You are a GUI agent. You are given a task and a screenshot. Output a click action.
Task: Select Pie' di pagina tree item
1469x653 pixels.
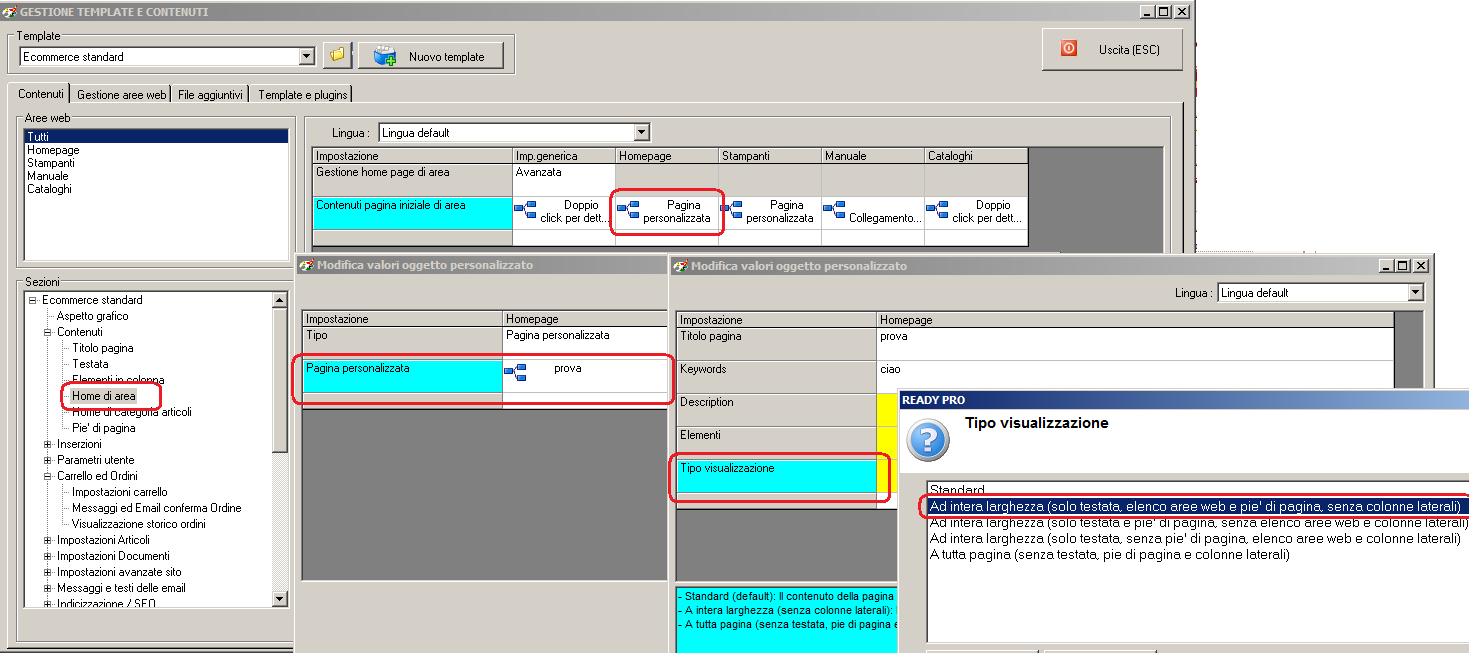[x=103, y=428]
